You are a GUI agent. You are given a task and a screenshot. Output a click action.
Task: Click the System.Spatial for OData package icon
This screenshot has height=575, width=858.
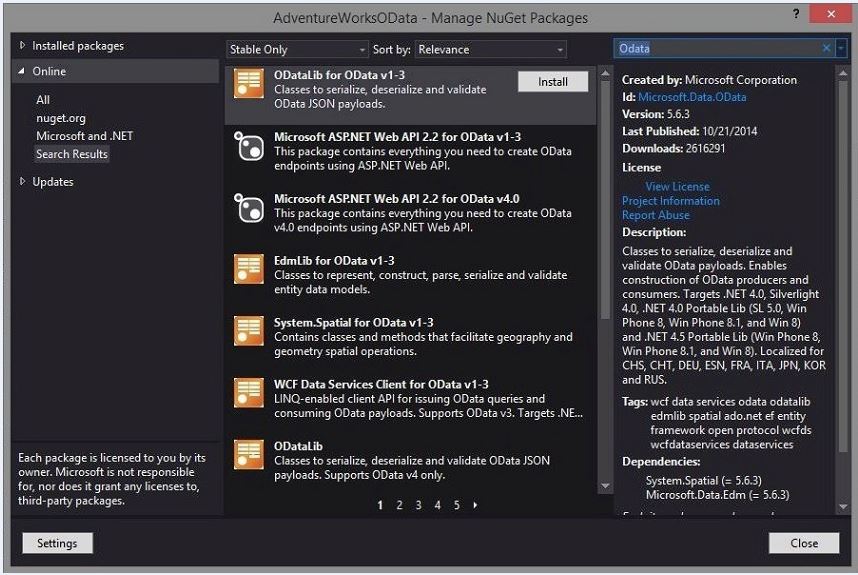click(x=249, y=331)
